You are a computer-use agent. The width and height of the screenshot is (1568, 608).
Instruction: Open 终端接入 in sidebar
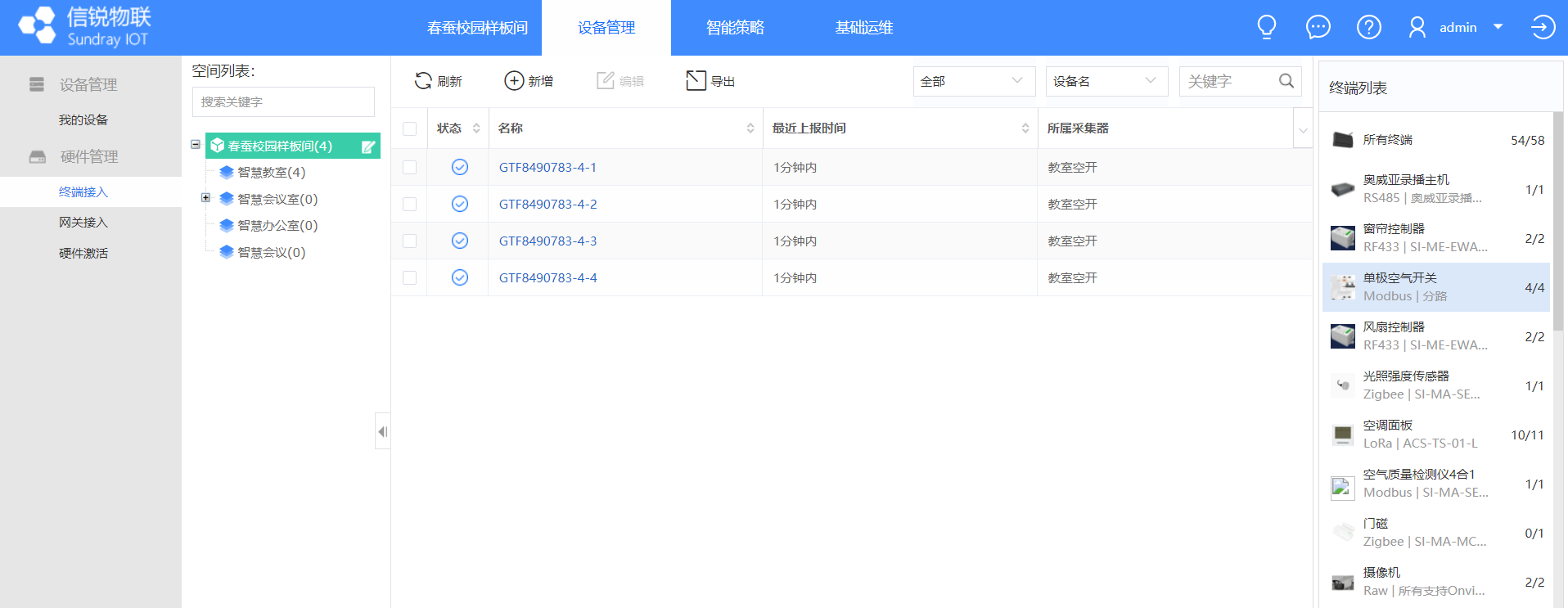click(83, 191)
